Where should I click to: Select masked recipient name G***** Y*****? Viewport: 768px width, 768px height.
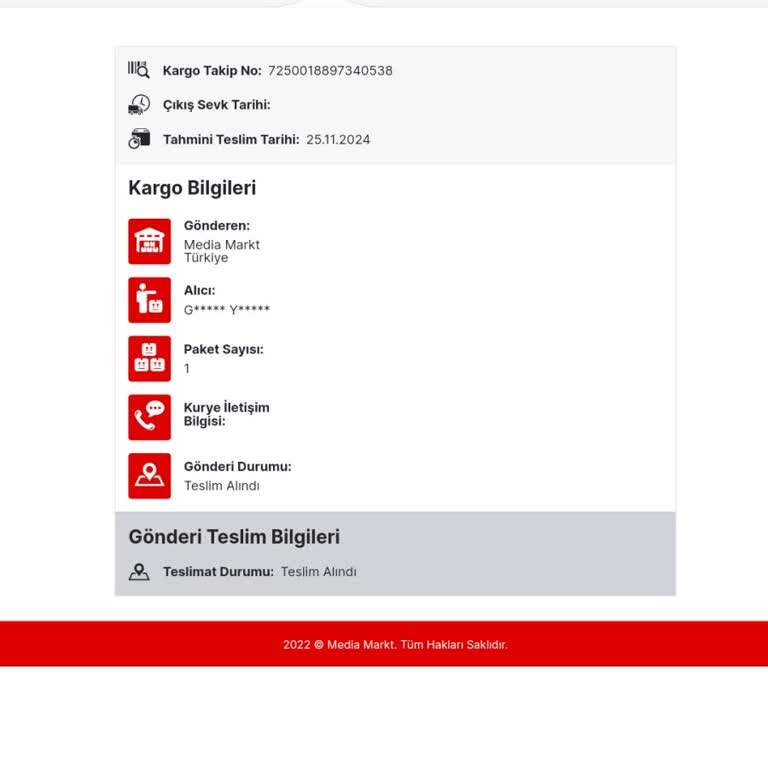point(227,310)
